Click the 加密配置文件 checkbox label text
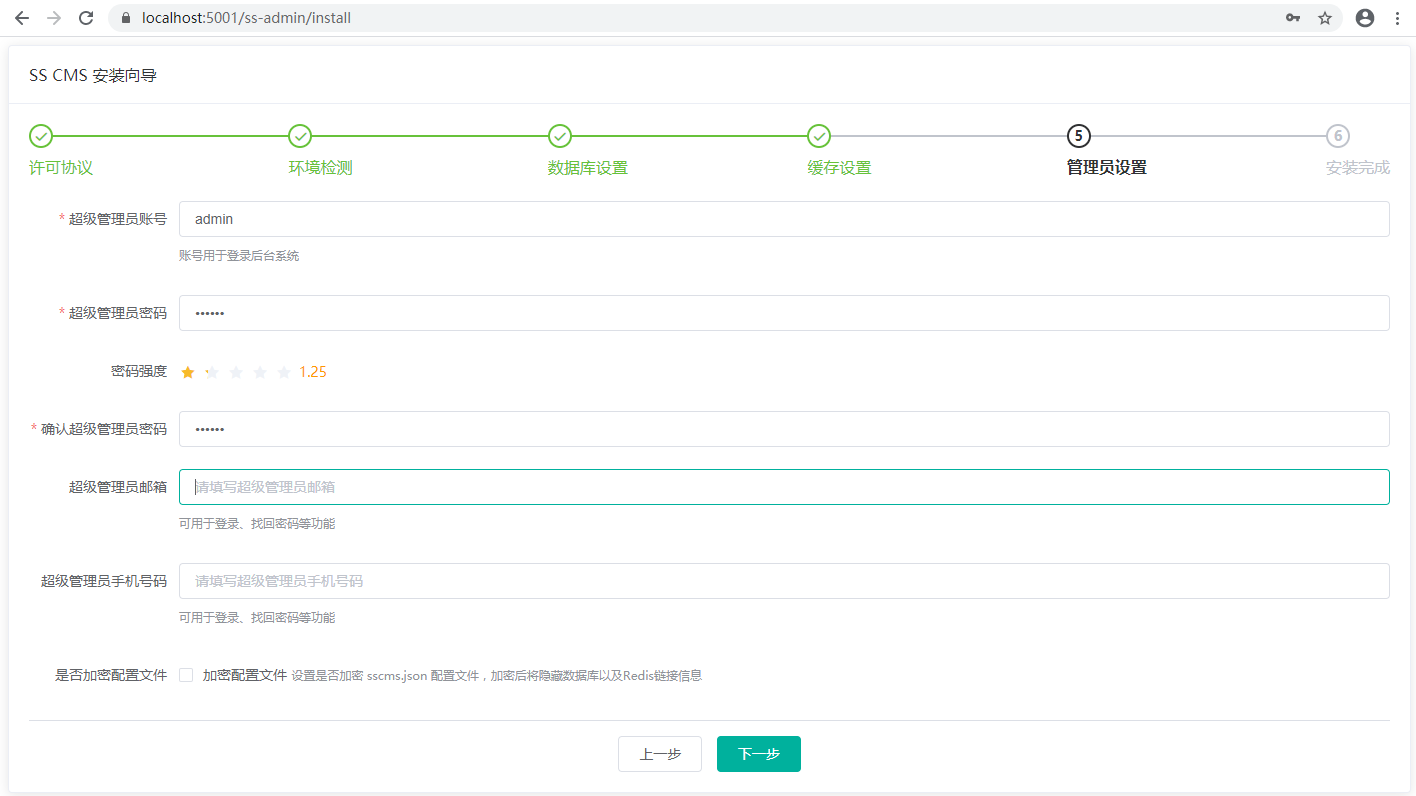The height and width of the screenshot is (796, 1416). pos(245,675)
